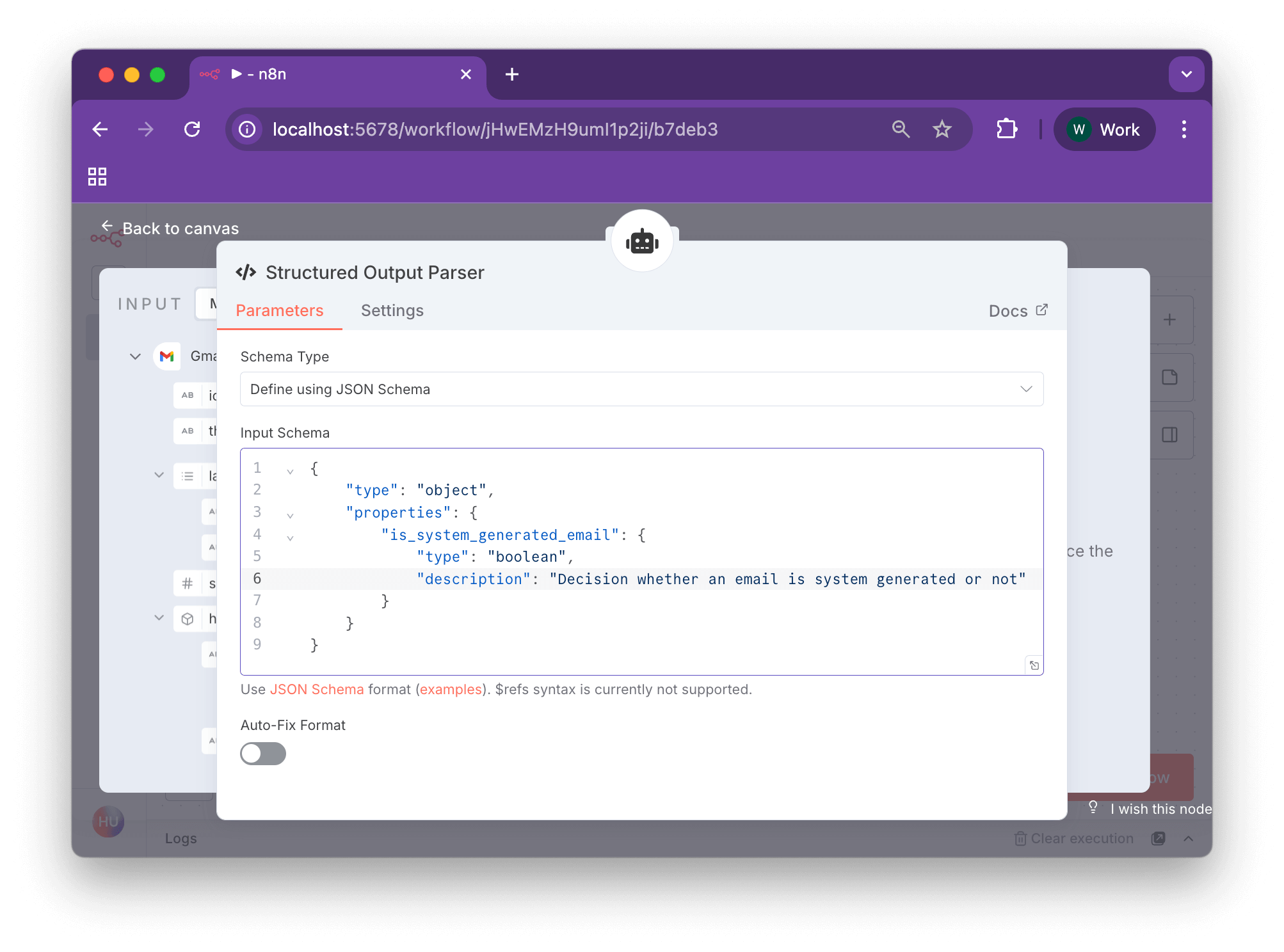Screen dimensions: 1284x952
Task: Open the examples link
Action: (451, 689)
